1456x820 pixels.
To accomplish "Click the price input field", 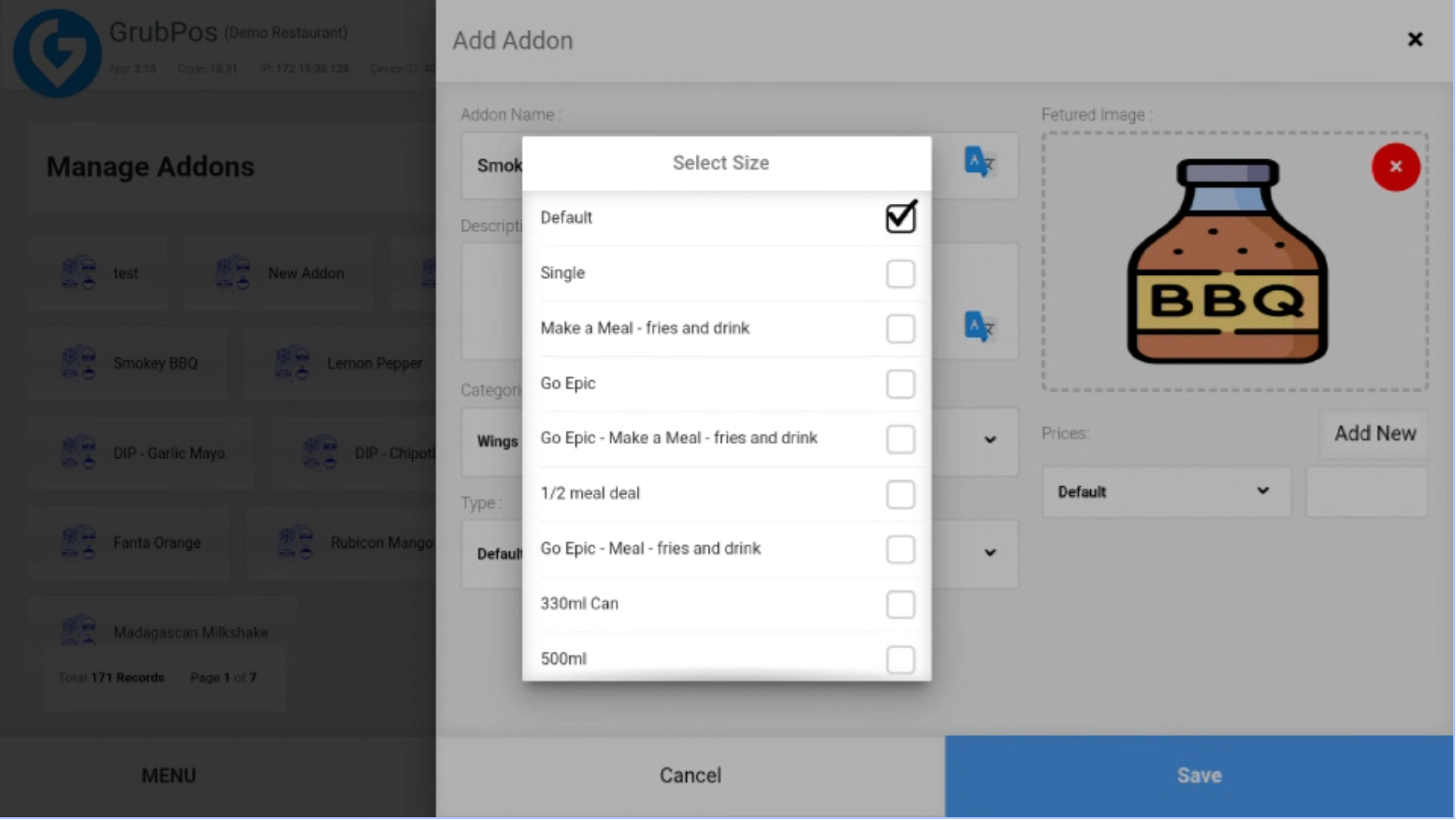I will [1367, 491].
